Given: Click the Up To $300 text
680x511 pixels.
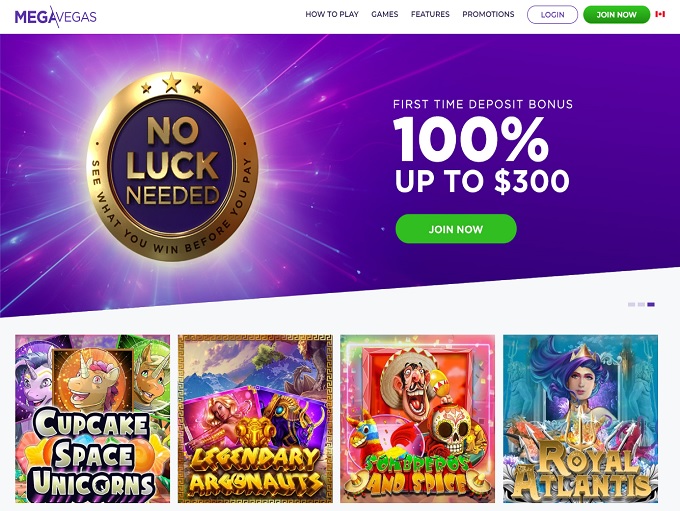Looking at the screenshot, I should pos(482,182).
